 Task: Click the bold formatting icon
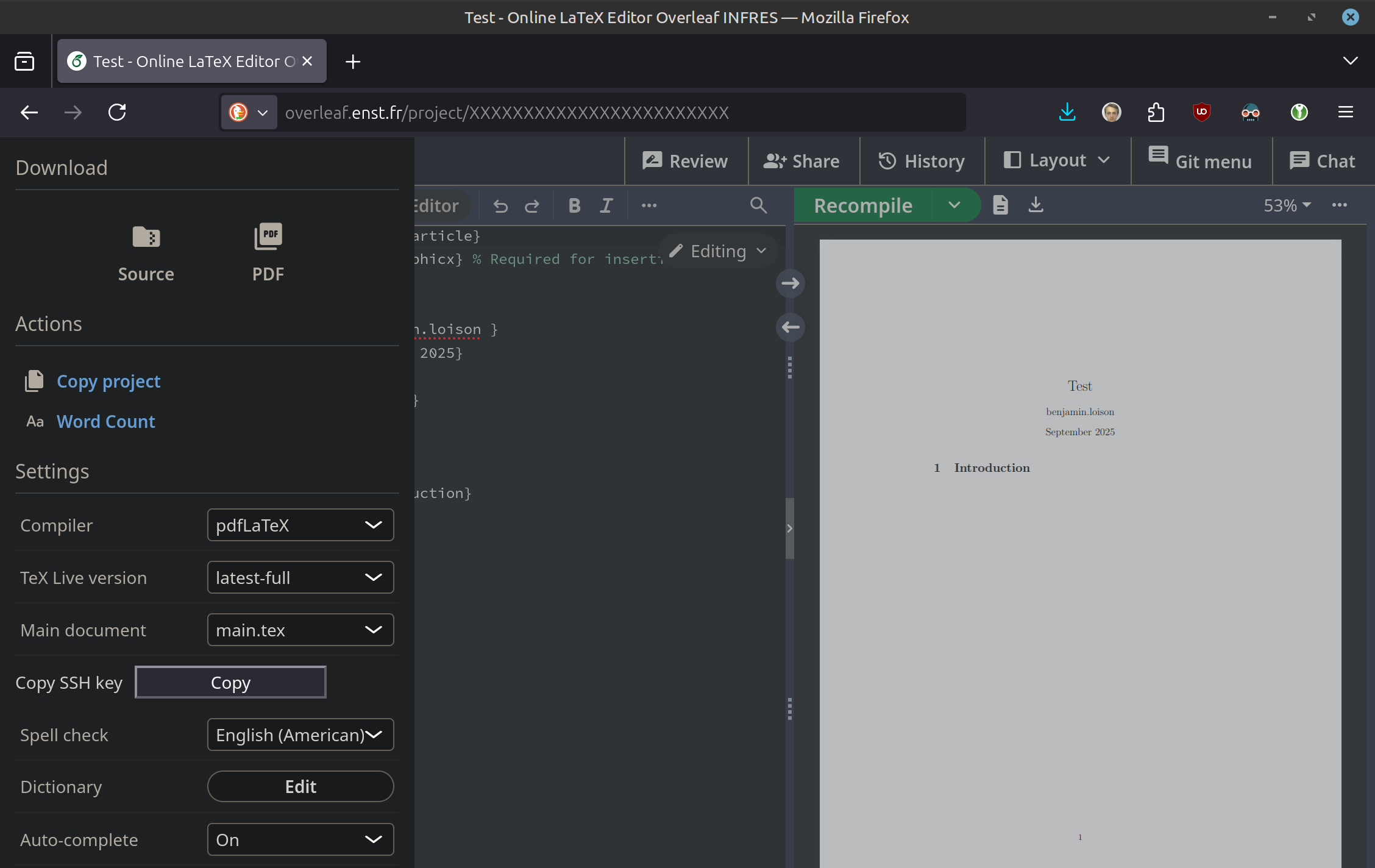pyautogui.click(x=574, y=205)
